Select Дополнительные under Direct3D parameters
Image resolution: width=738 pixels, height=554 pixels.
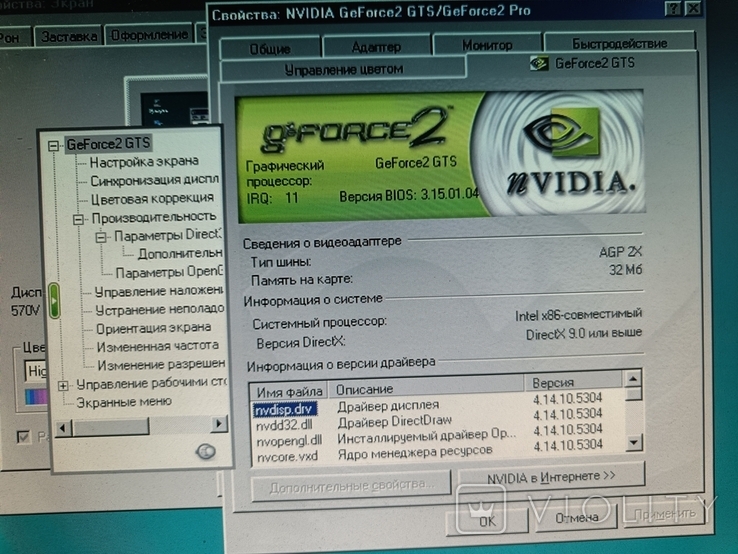click(180, 254)
